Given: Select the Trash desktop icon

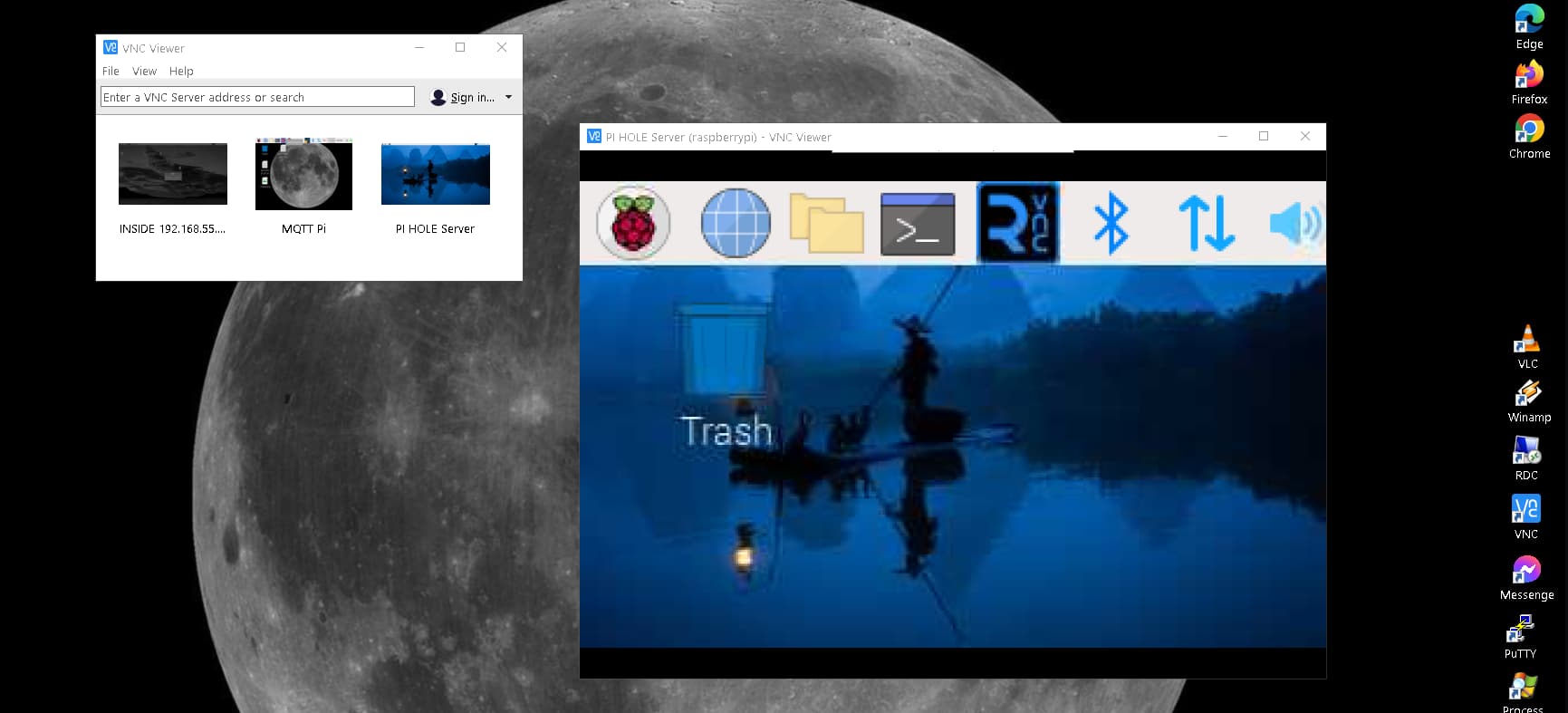Looking at the screenshot, I should (x=726, y=376).
